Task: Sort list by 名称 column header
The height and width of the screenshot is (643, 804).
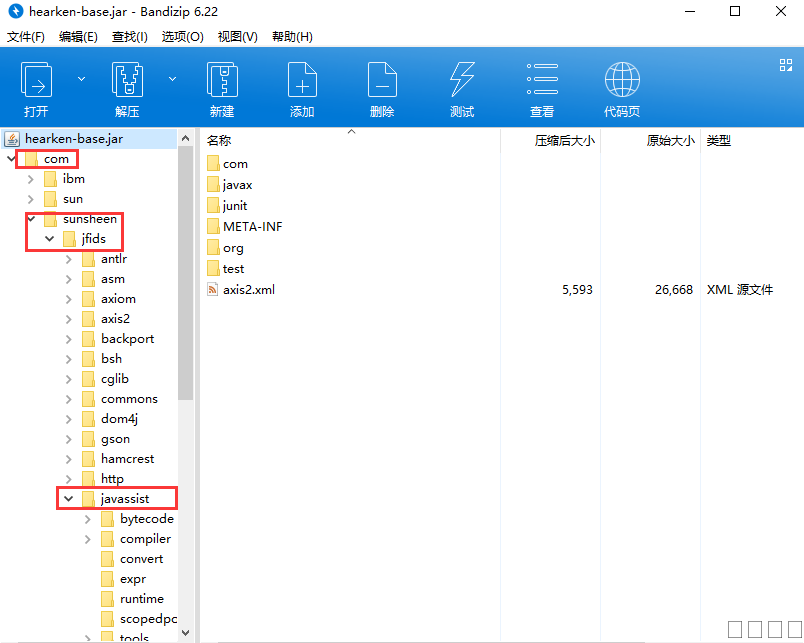Action: pos(219,141)
